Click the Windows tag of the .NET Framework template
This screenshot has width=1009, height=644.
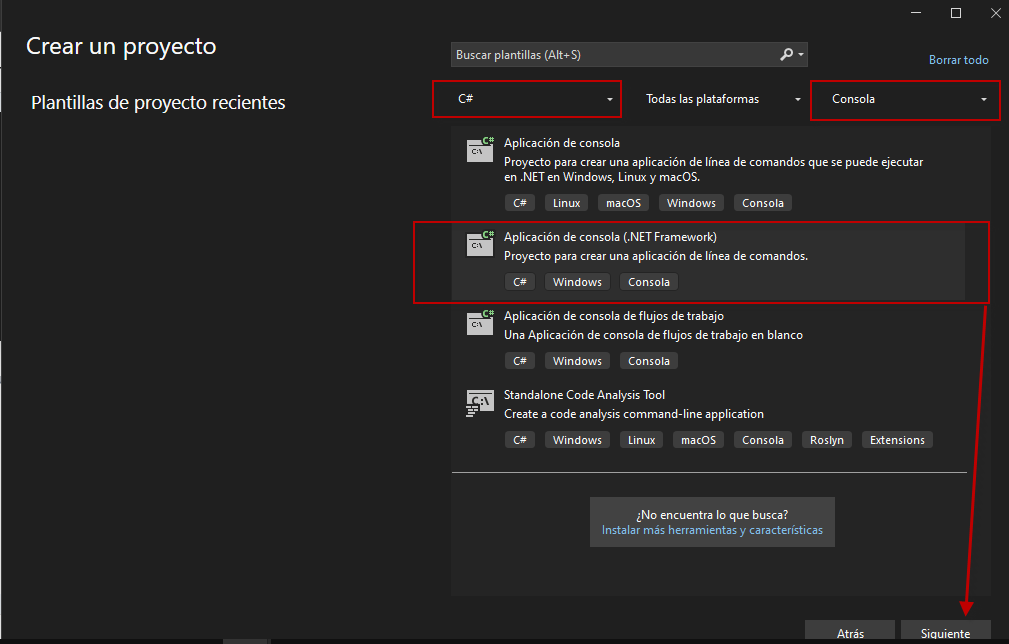577,282
